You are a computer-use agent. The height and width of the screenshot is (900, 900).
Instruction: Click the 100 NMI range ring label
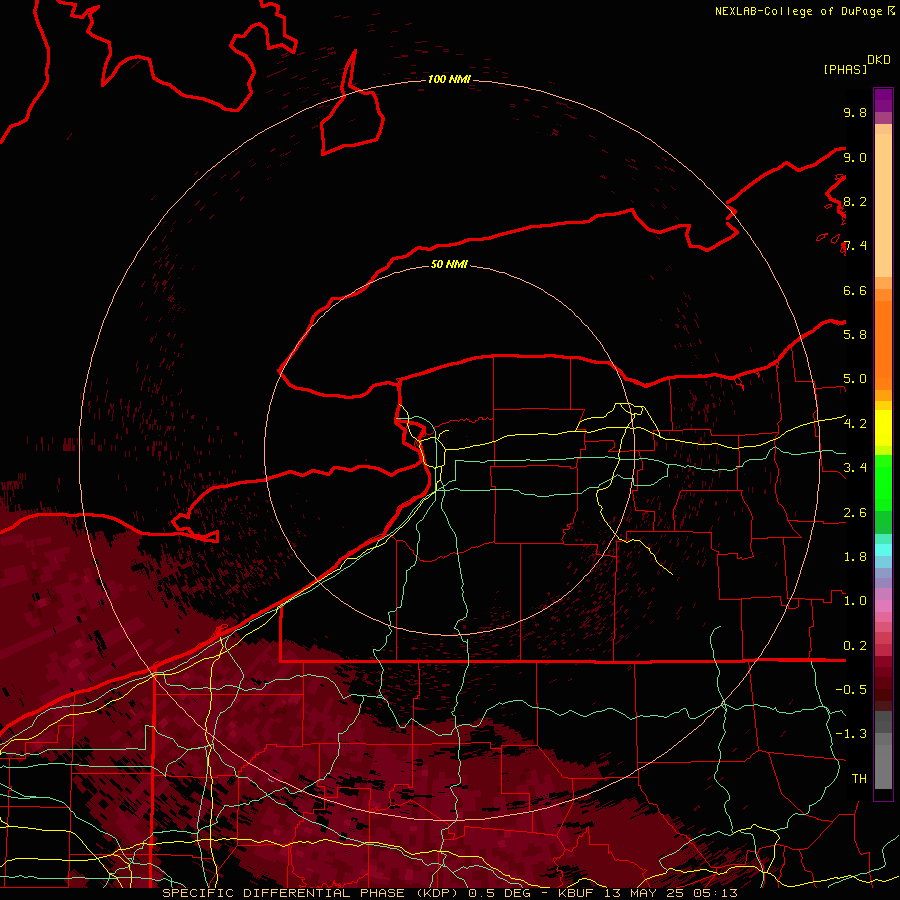449,79
